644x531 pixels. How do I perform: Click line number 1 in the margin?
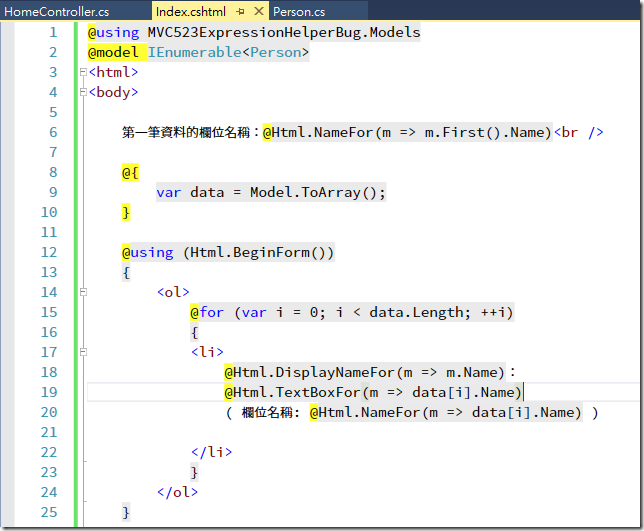click(53, 32)
